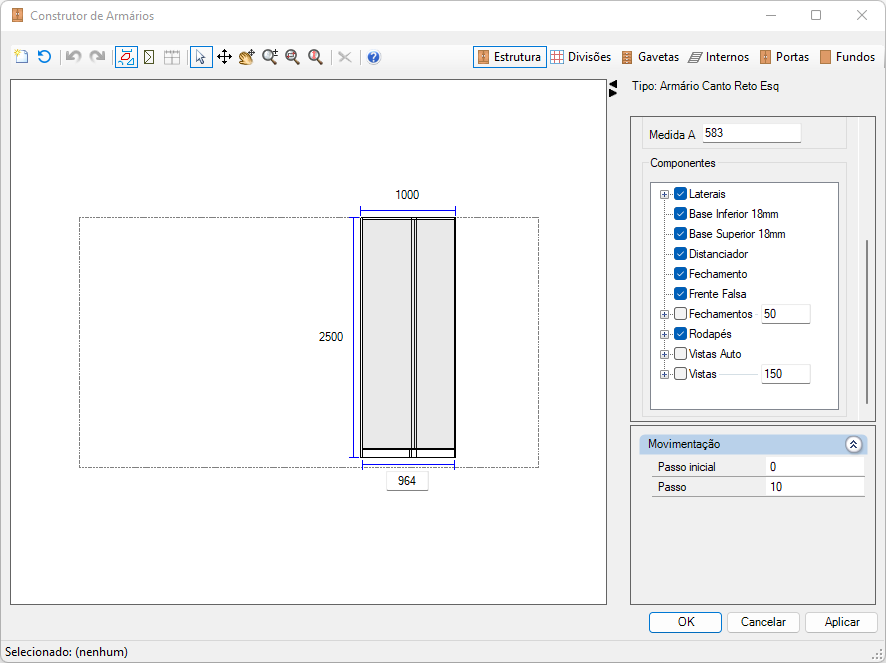Expand the Laterais tree node

[x=664, y=194]
